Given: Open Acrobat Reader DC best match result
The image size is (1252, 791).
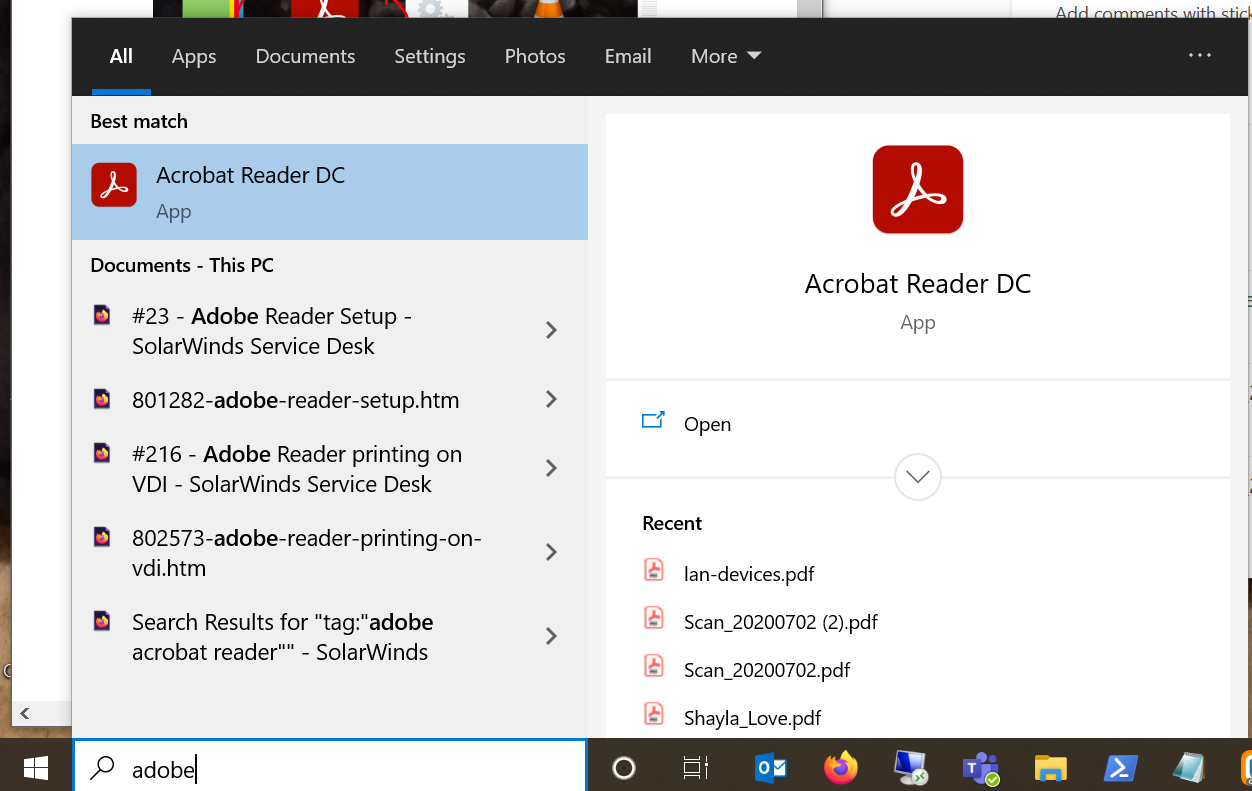Looking at the screenshot, I should click(x=330, y=192).
